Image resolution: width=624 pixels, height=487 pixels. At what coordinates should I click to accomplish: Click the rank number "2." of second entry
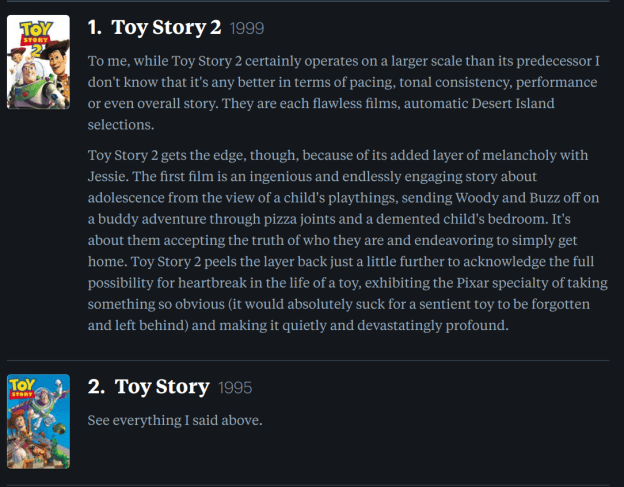(x=97, y=387)
